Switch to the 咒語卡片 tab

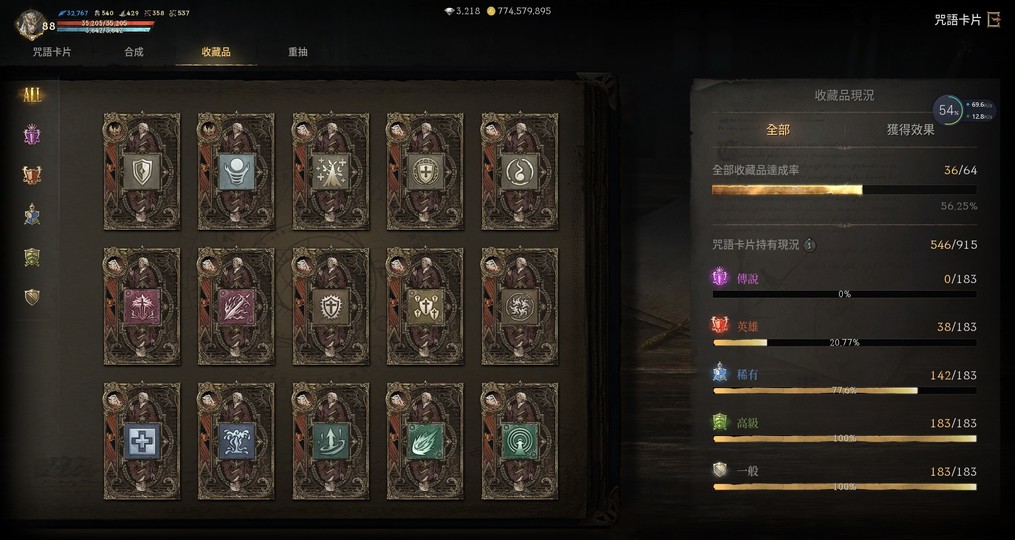pos(52,52)
